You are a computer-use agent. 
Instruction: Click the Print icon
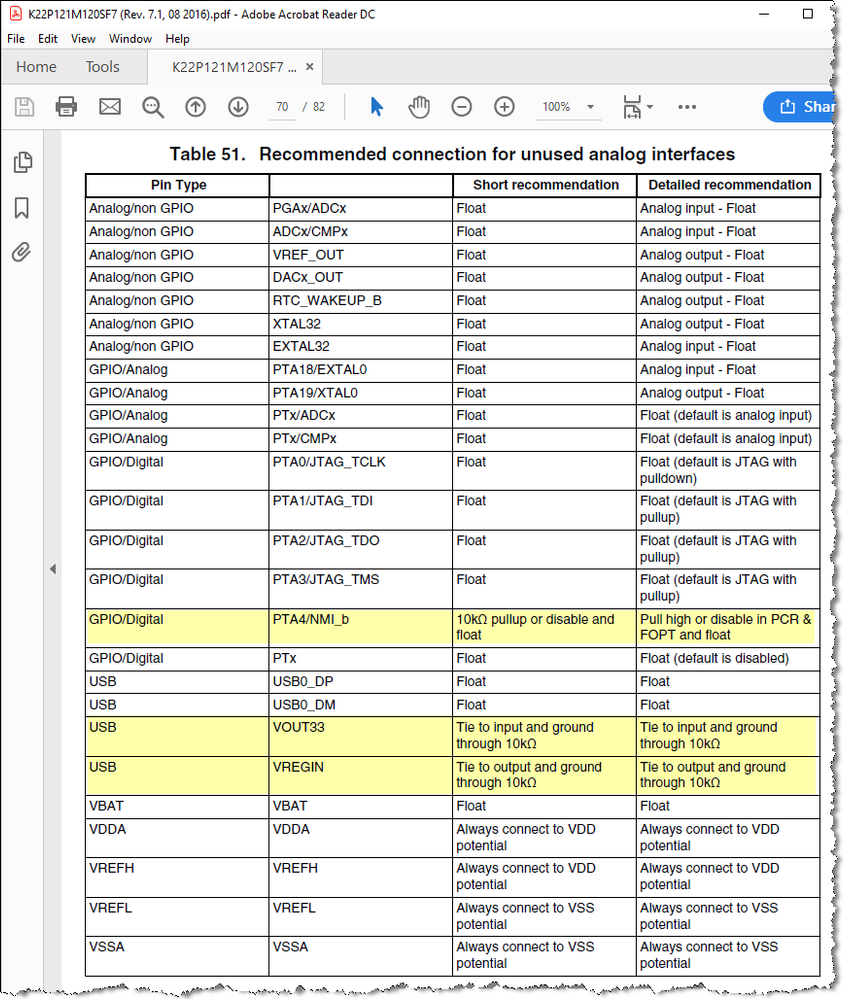coord(66,106)
